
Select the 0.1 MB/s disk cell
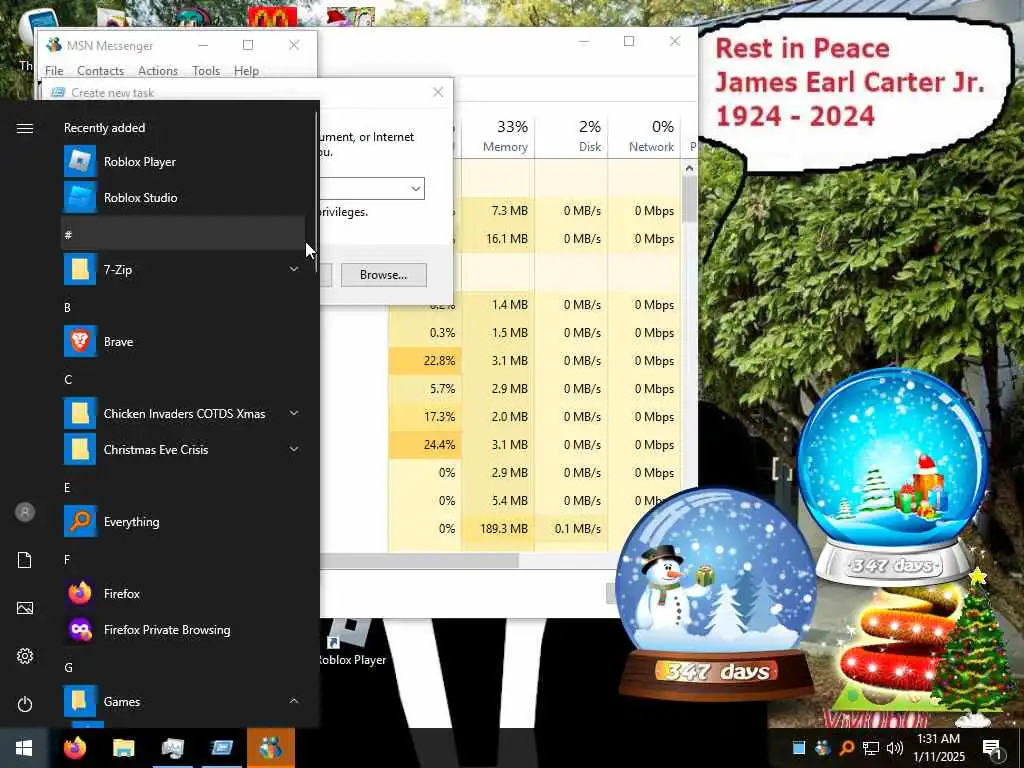point(571,528)
